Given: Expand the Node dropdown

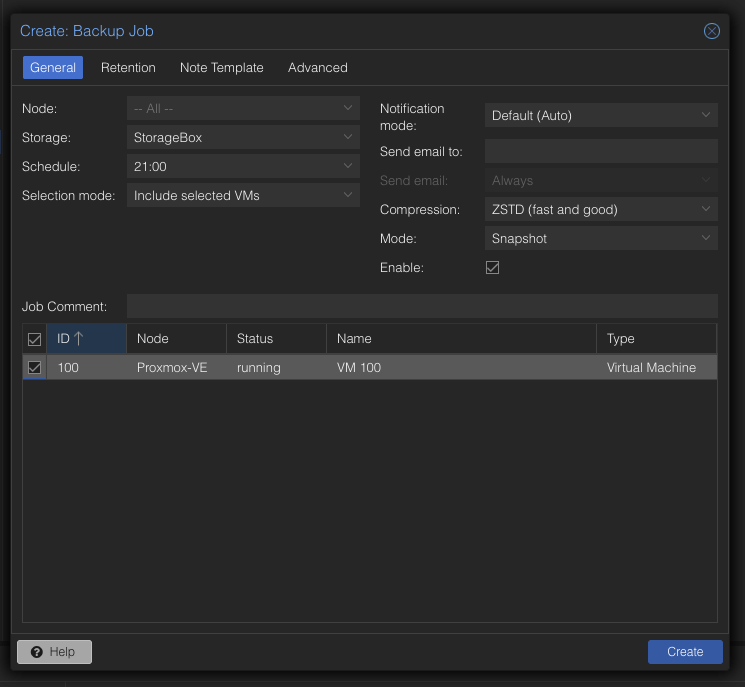Looking at the screenshot, I should pyautogui.click(x=243, y=108).
